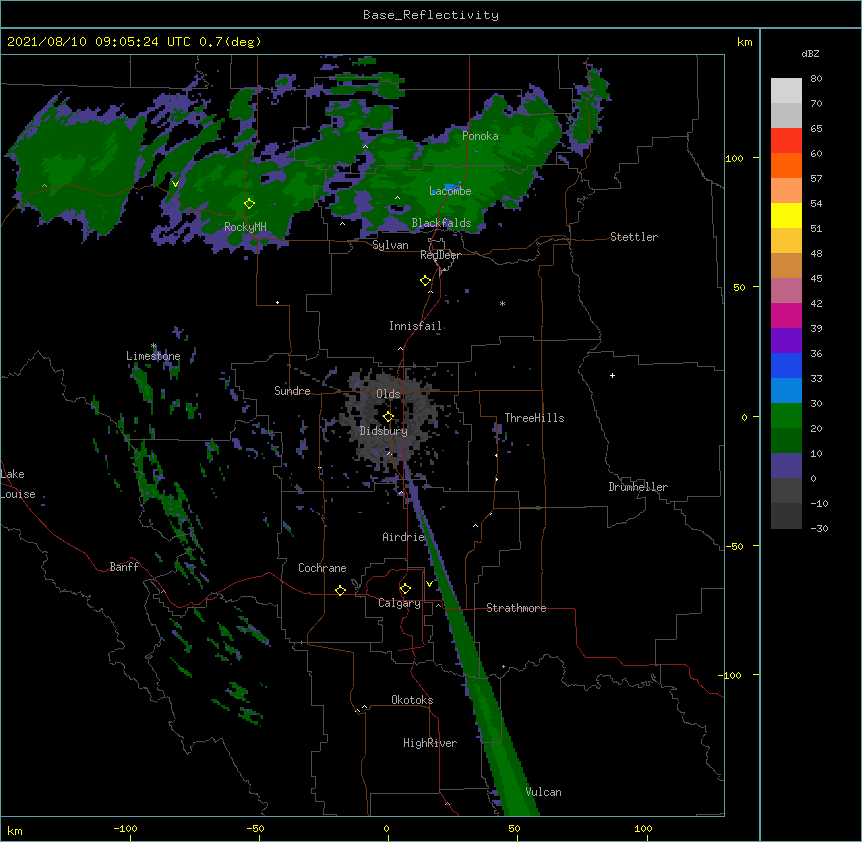This screenshot has height=842, width=862.
Task: Click the yellow diamond marker above Calgary label
Action: [405, 589]
